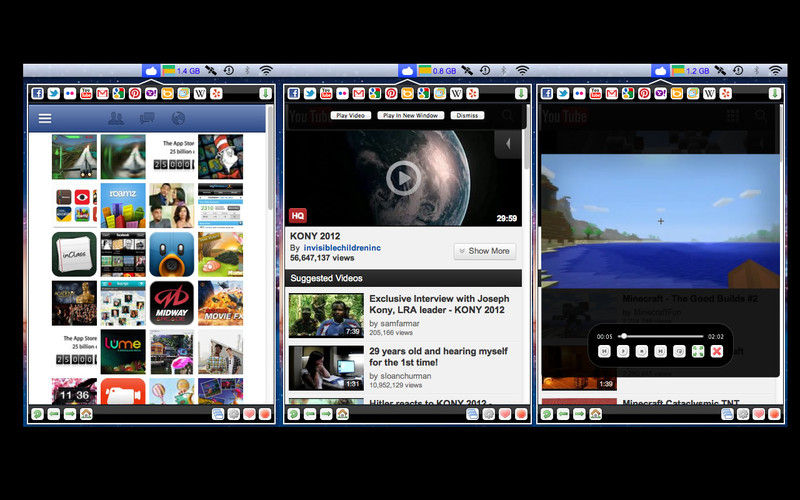Go to home page in left panel

pos(86,414)
